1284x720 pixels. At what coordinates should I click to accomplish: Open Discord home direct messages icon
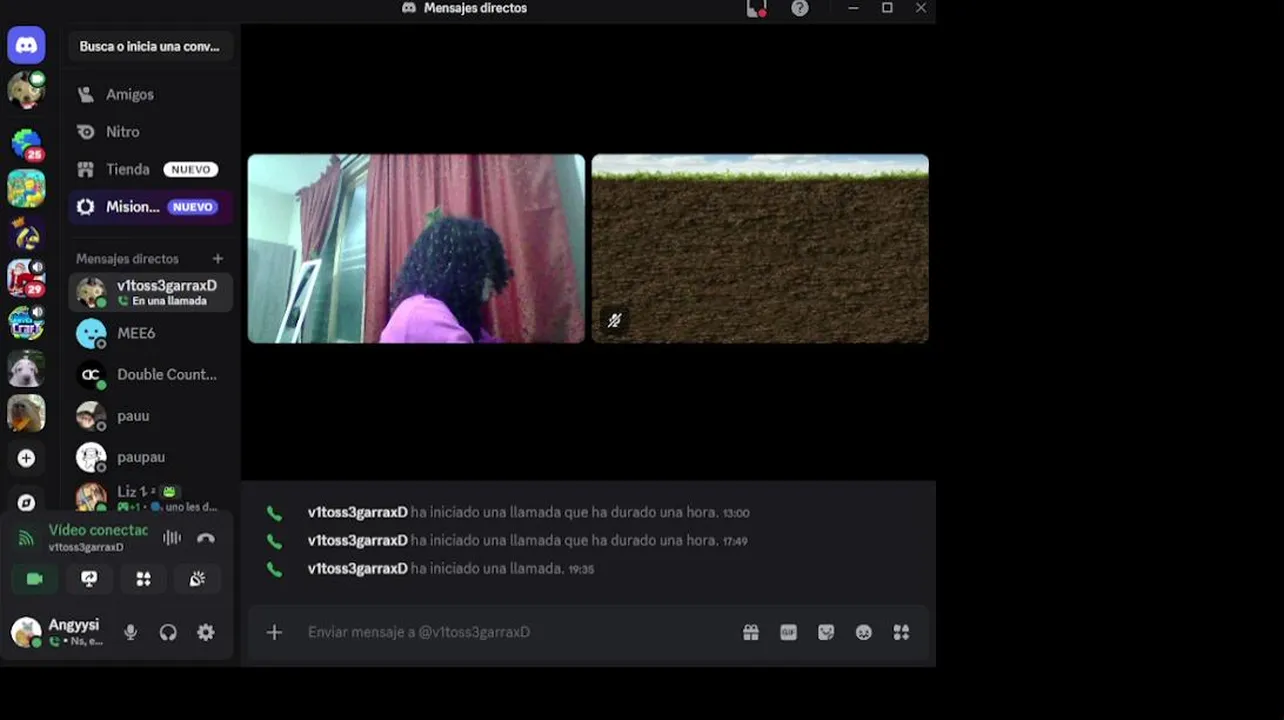click(26, 45)
